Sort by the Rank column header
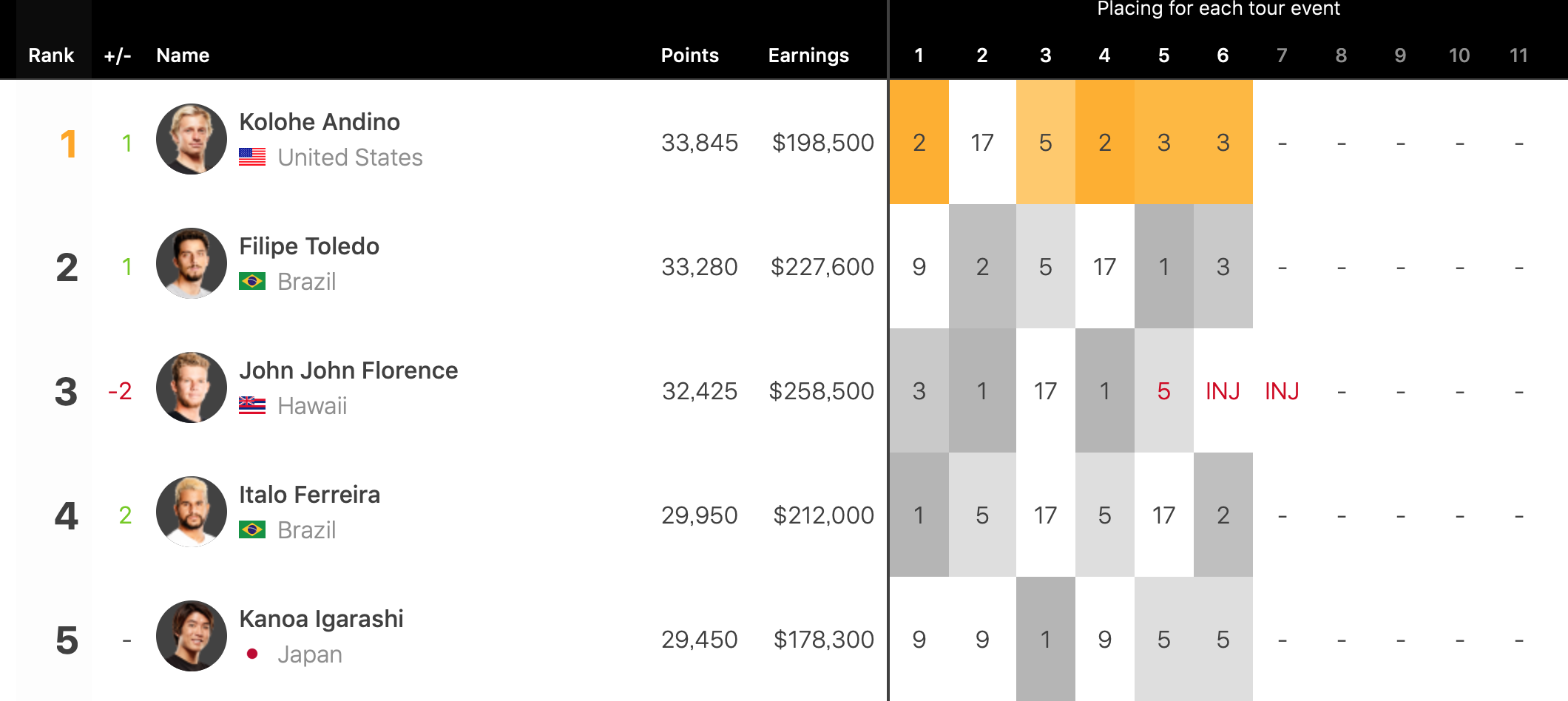Screen dimensions: 1568x701 51,55
